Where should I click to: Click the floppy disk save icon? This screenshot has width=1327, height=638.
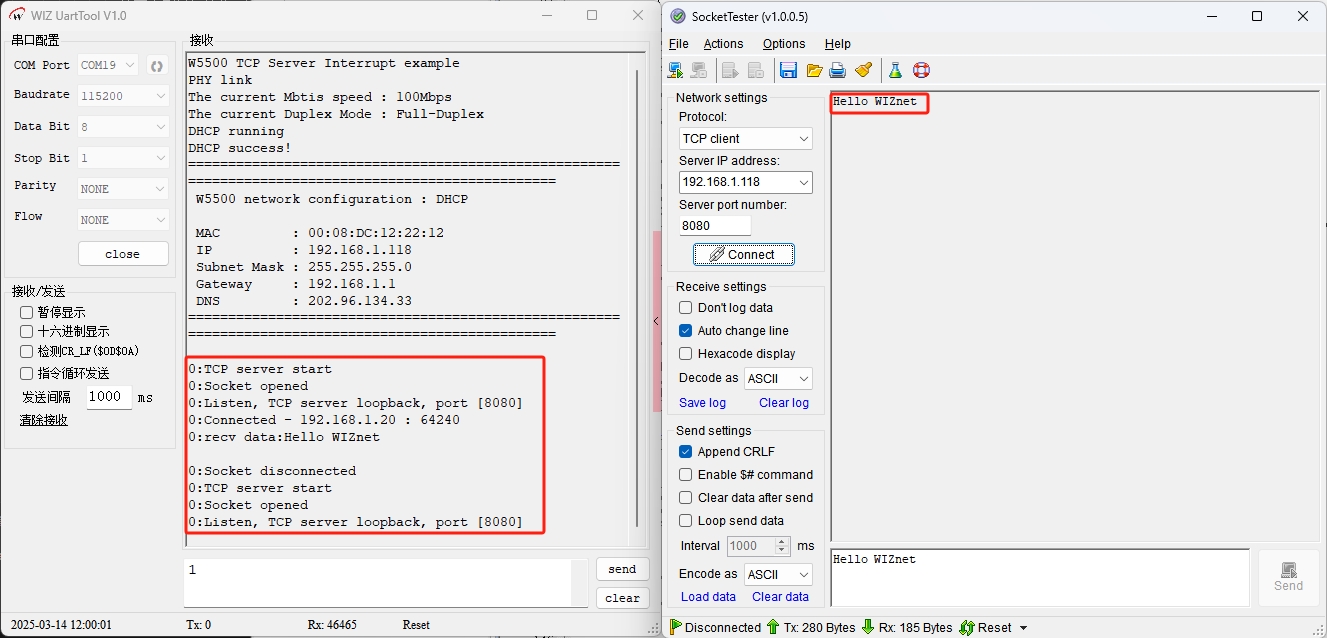coord(788,70)
